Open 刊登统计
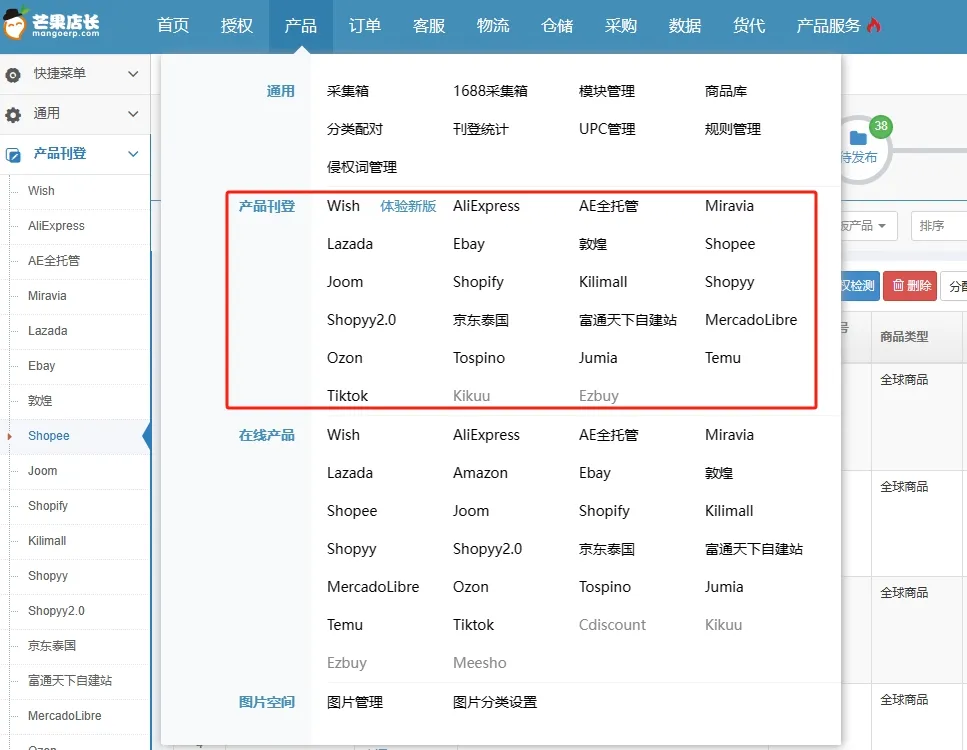Image resolution: width=967 pixels, height=750 pixels. (480, 130)
